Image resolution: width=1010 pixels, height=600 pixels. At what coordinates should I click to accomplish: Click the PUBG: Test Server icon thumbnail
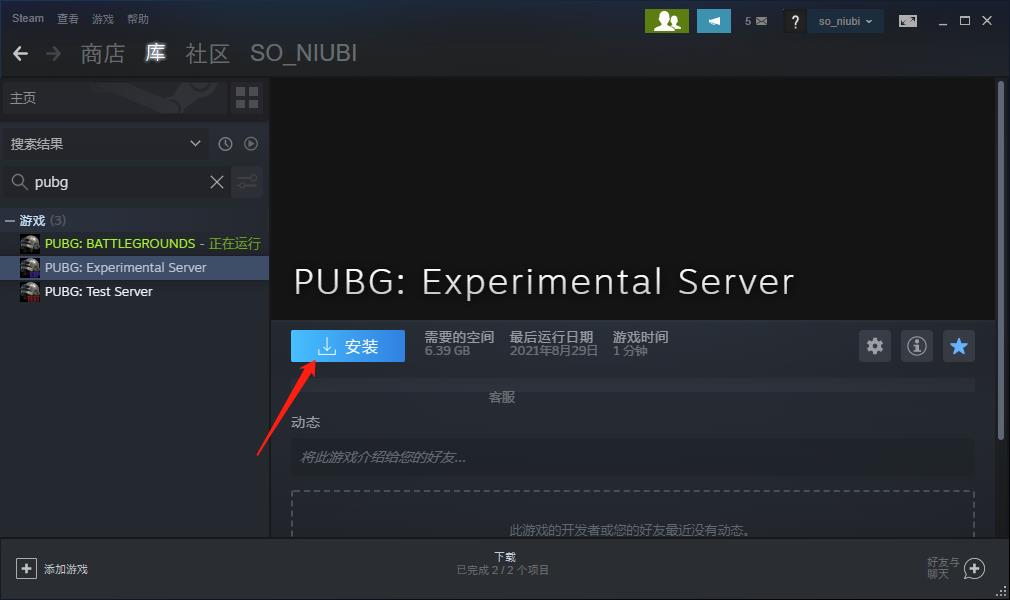(x=30, y=291)
